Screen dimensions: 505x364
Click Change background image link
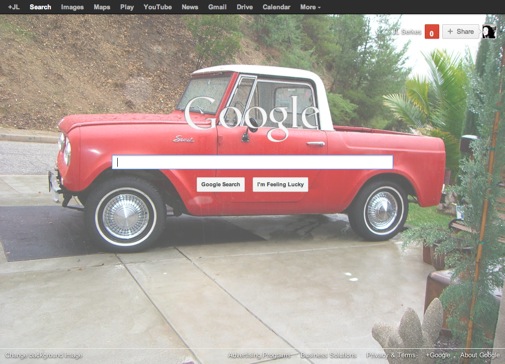tap(44, 356)
